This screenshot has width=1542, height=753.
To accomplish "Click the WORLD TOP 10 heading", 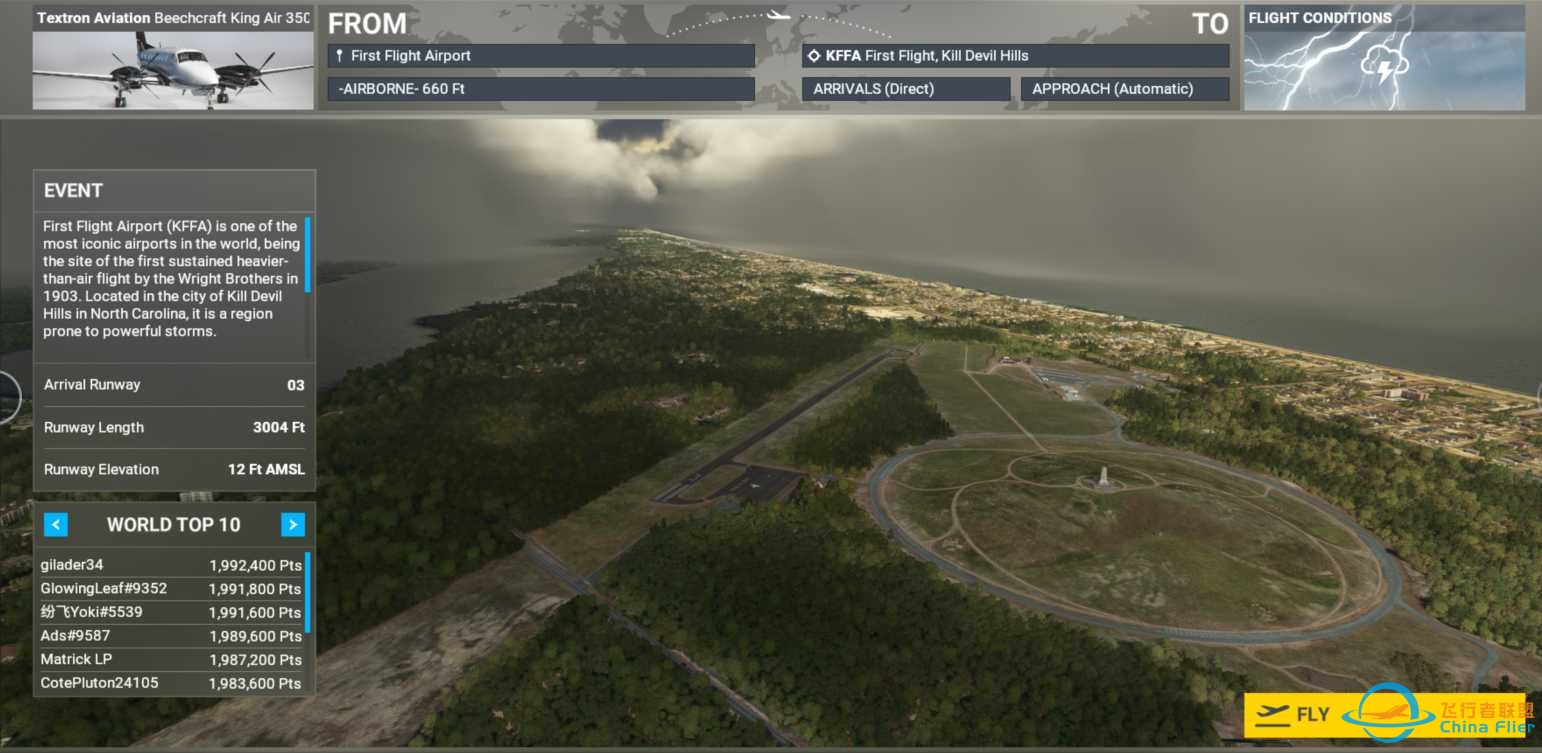I will pyautogui.click(x=174, y=525).
